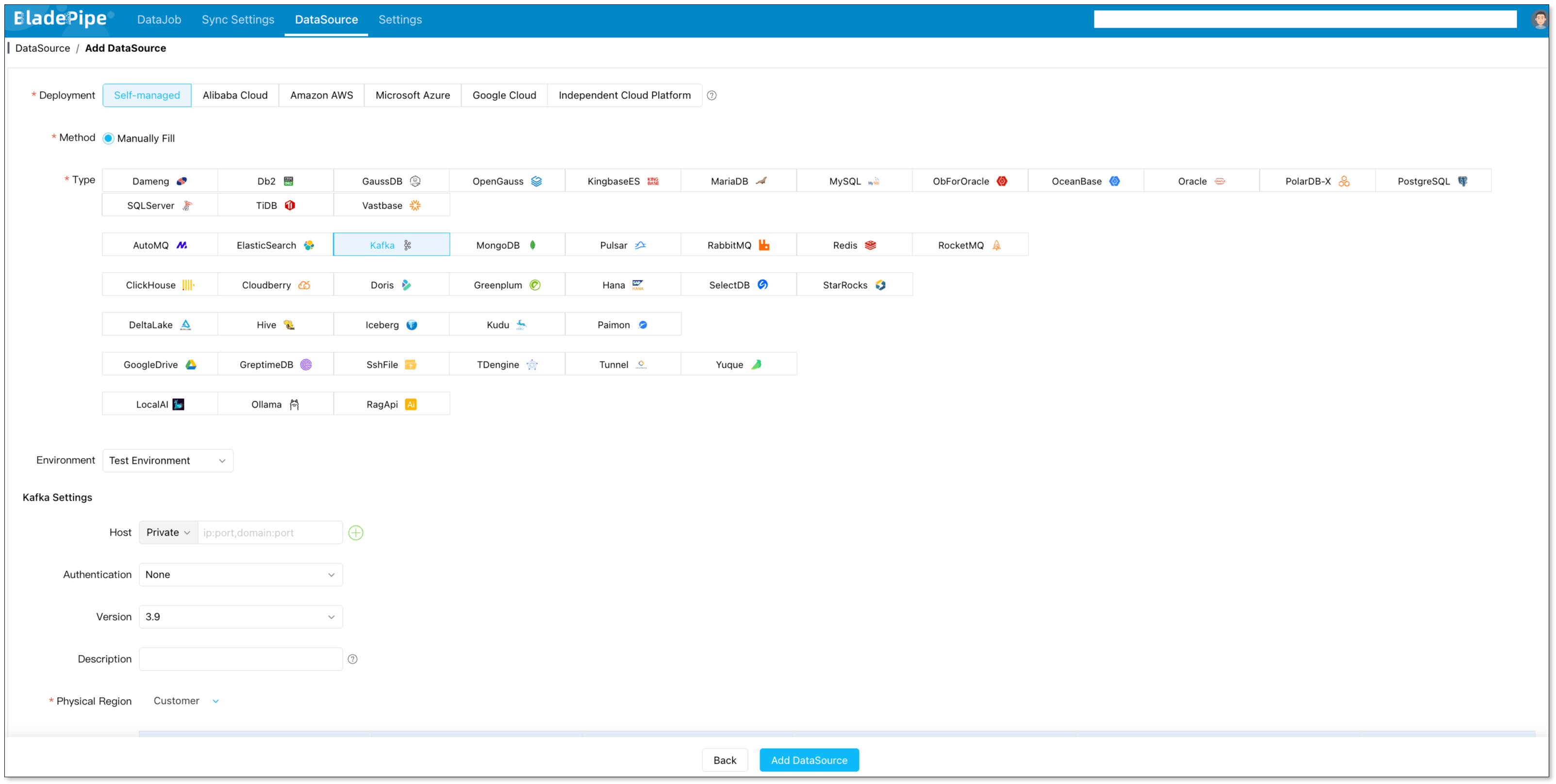The width and height of the screenshot is (1556, 784).
Task: Click the BladePipe logo
Action: (62, 19)
